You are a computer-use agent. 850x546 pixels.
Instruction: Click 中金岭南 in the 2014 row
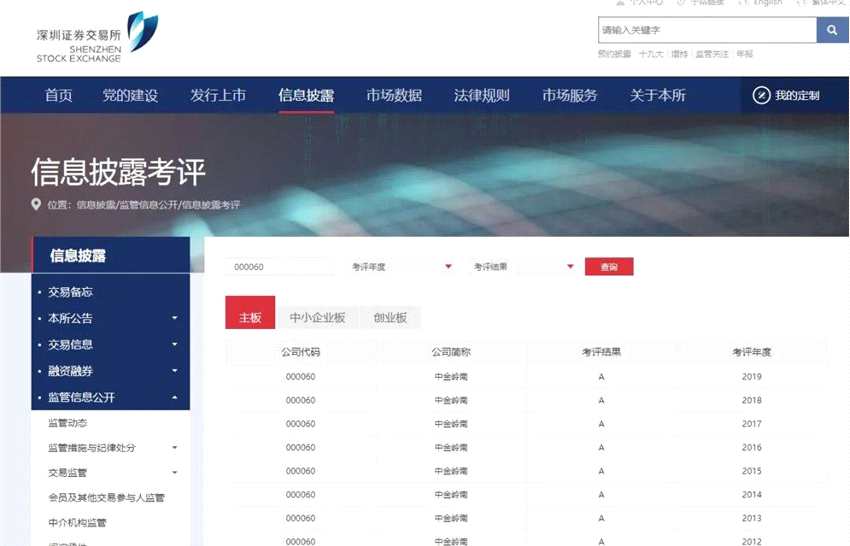click(451, 494)
